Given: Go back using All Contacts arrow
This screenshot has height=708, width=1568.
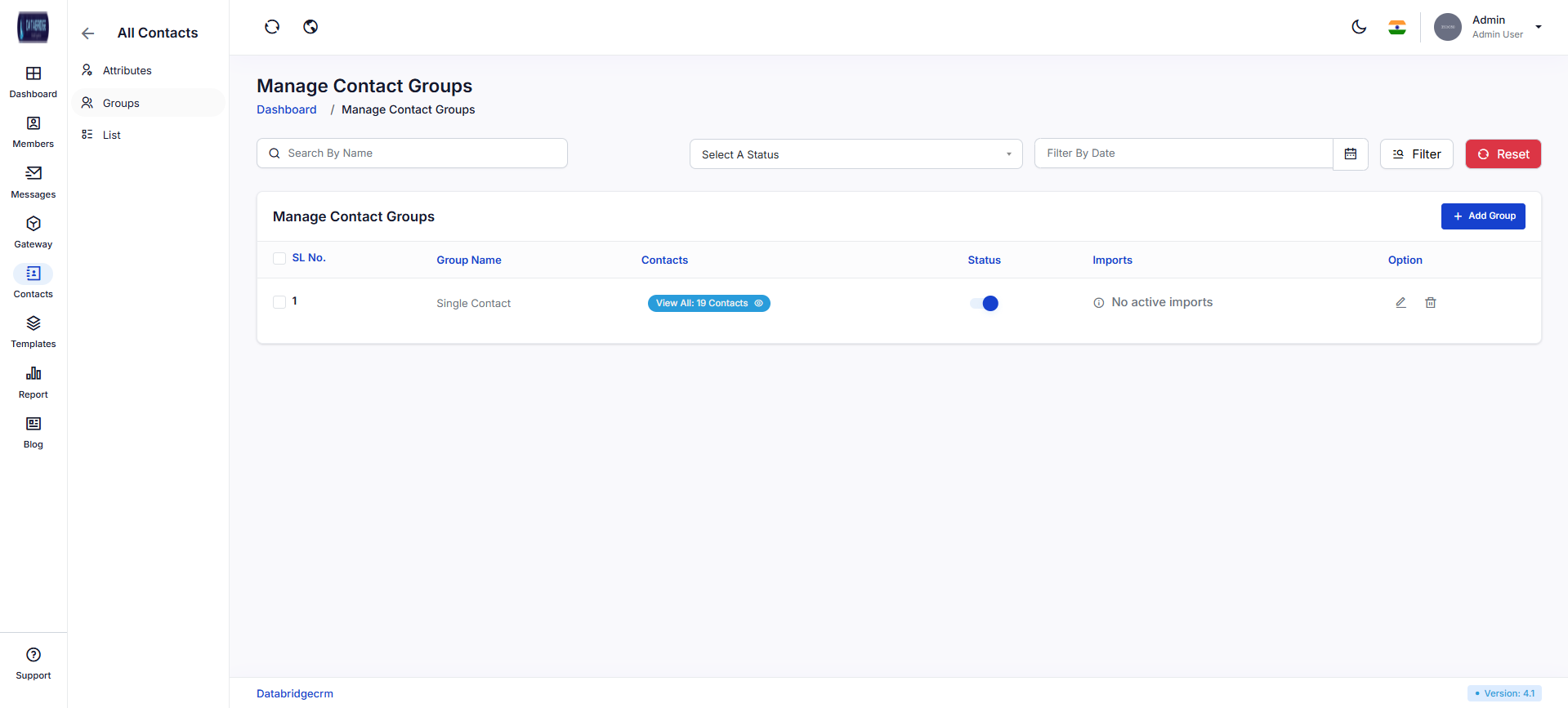Looking at the screenshot, I should [88, 33].
